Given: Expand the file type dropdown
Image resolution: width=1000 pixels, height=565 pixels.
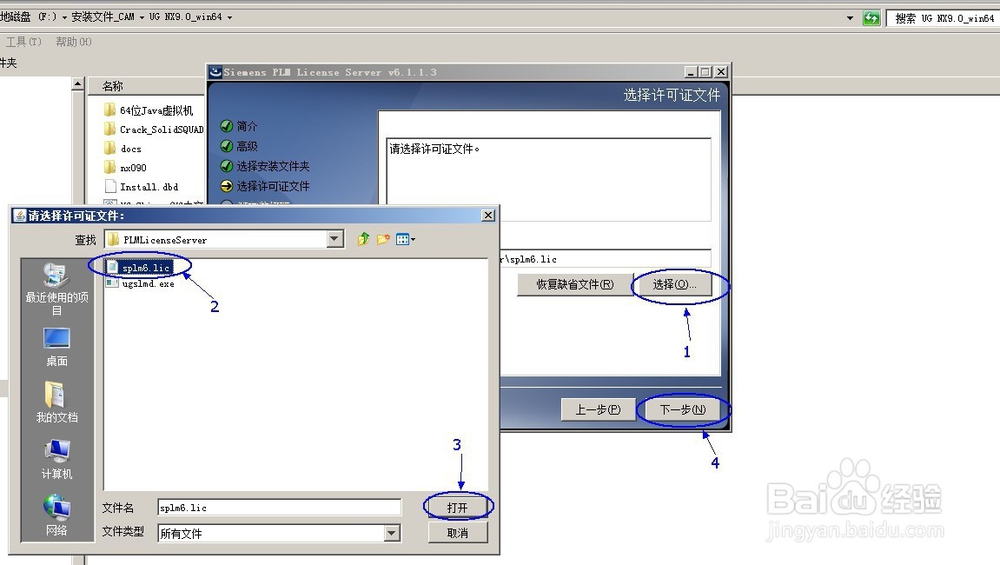Looking at the screenshot, I should (x=392, y=533).
